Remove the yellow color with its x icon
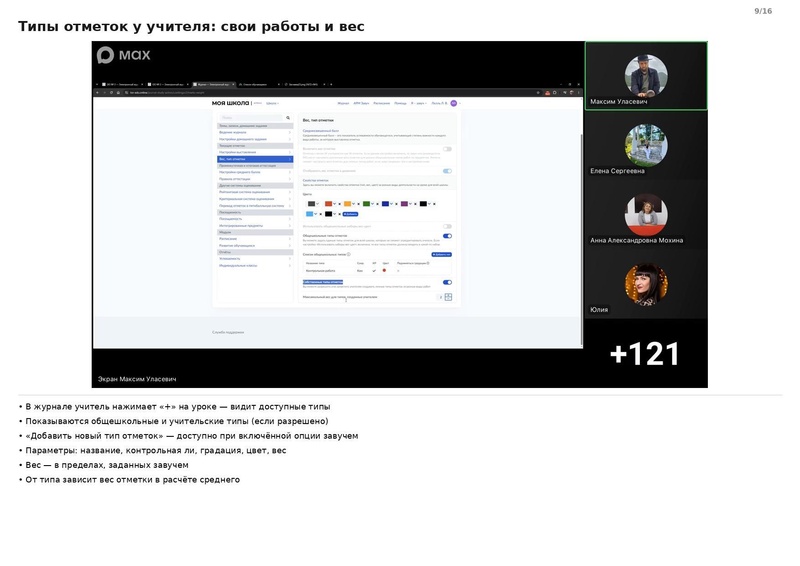 [358, 204]
